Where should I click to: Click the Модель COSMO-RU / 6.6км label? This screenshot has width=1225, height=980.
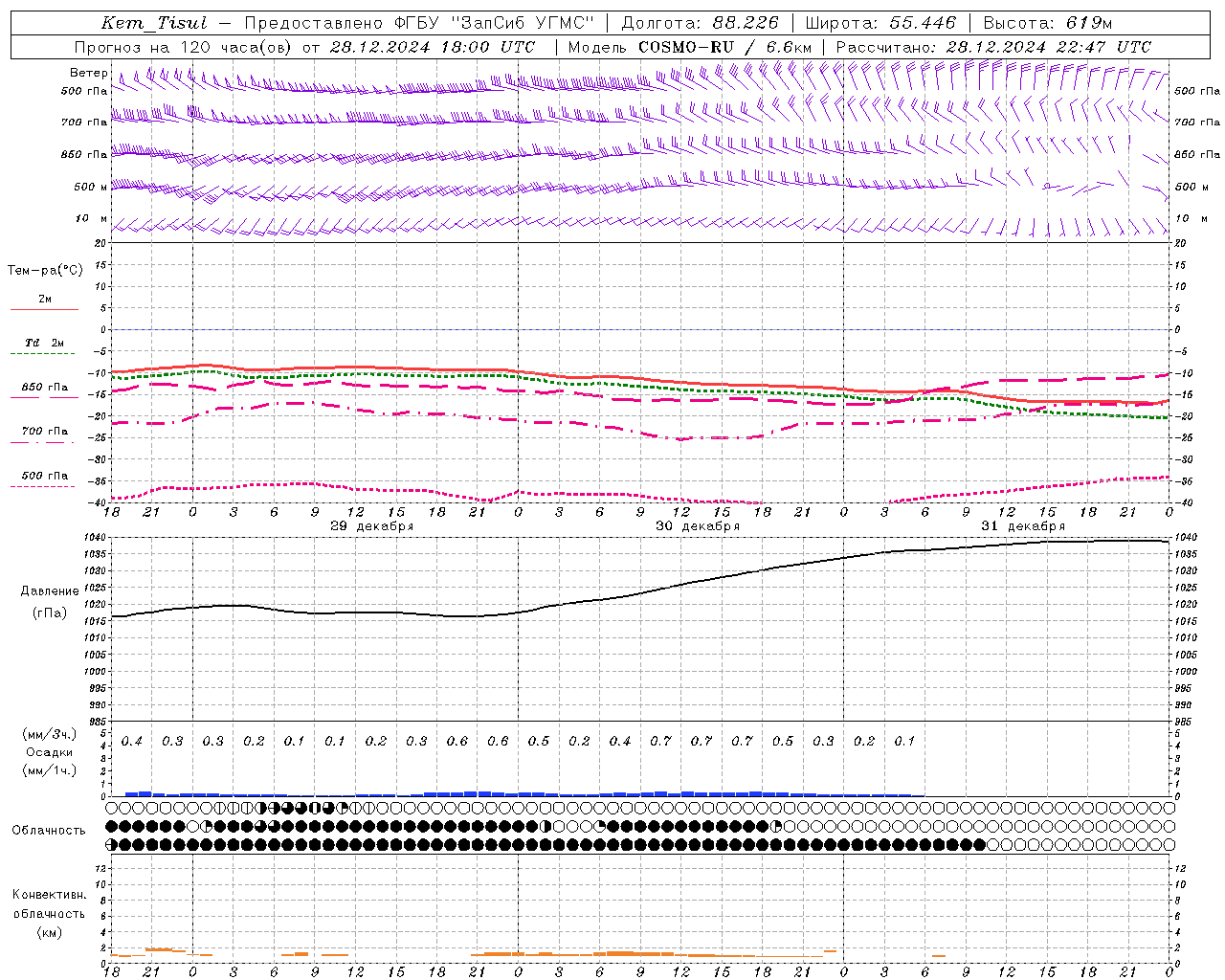point(690,47)
